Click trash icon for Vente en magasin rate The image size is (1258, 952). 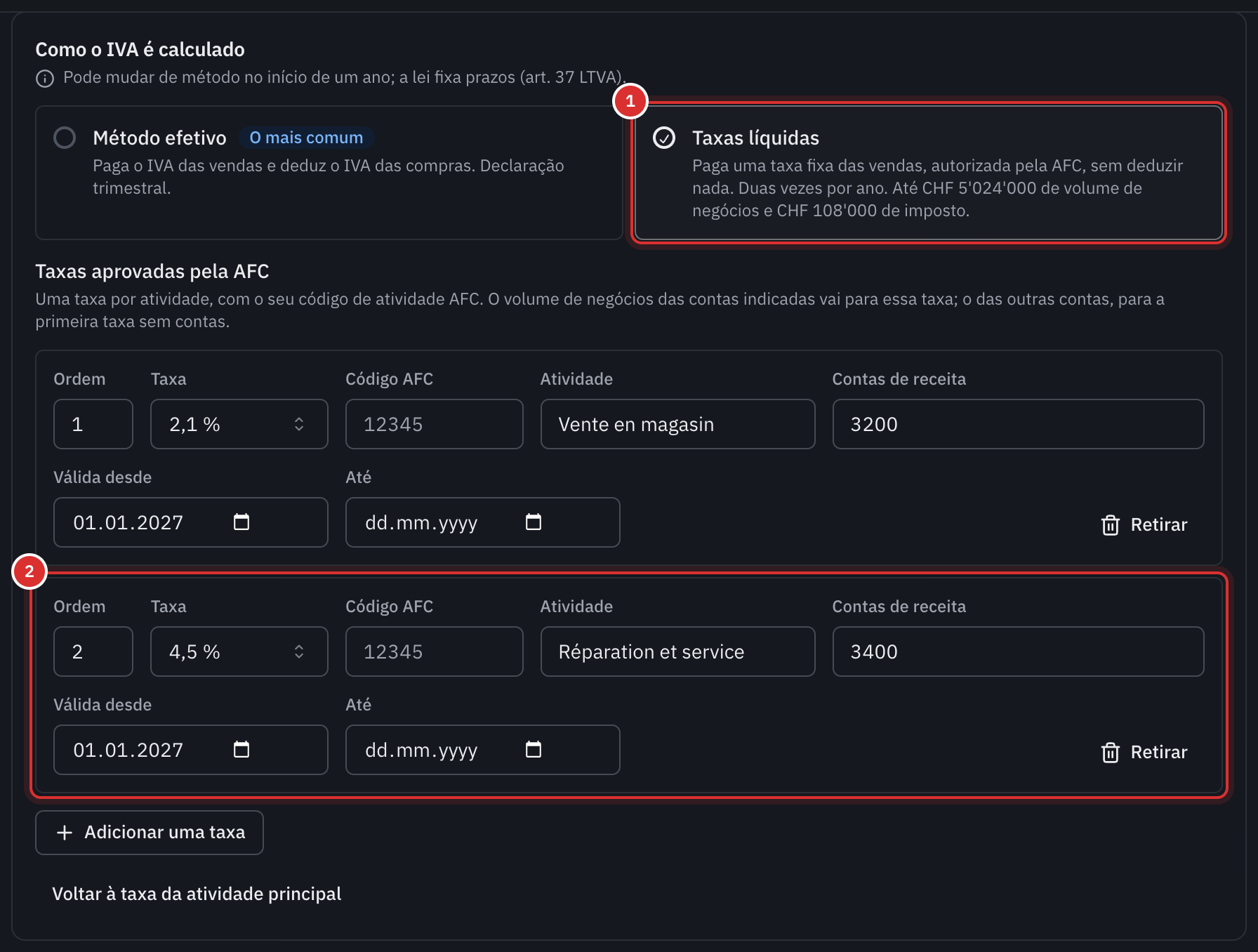click(x=1111, y=525)
